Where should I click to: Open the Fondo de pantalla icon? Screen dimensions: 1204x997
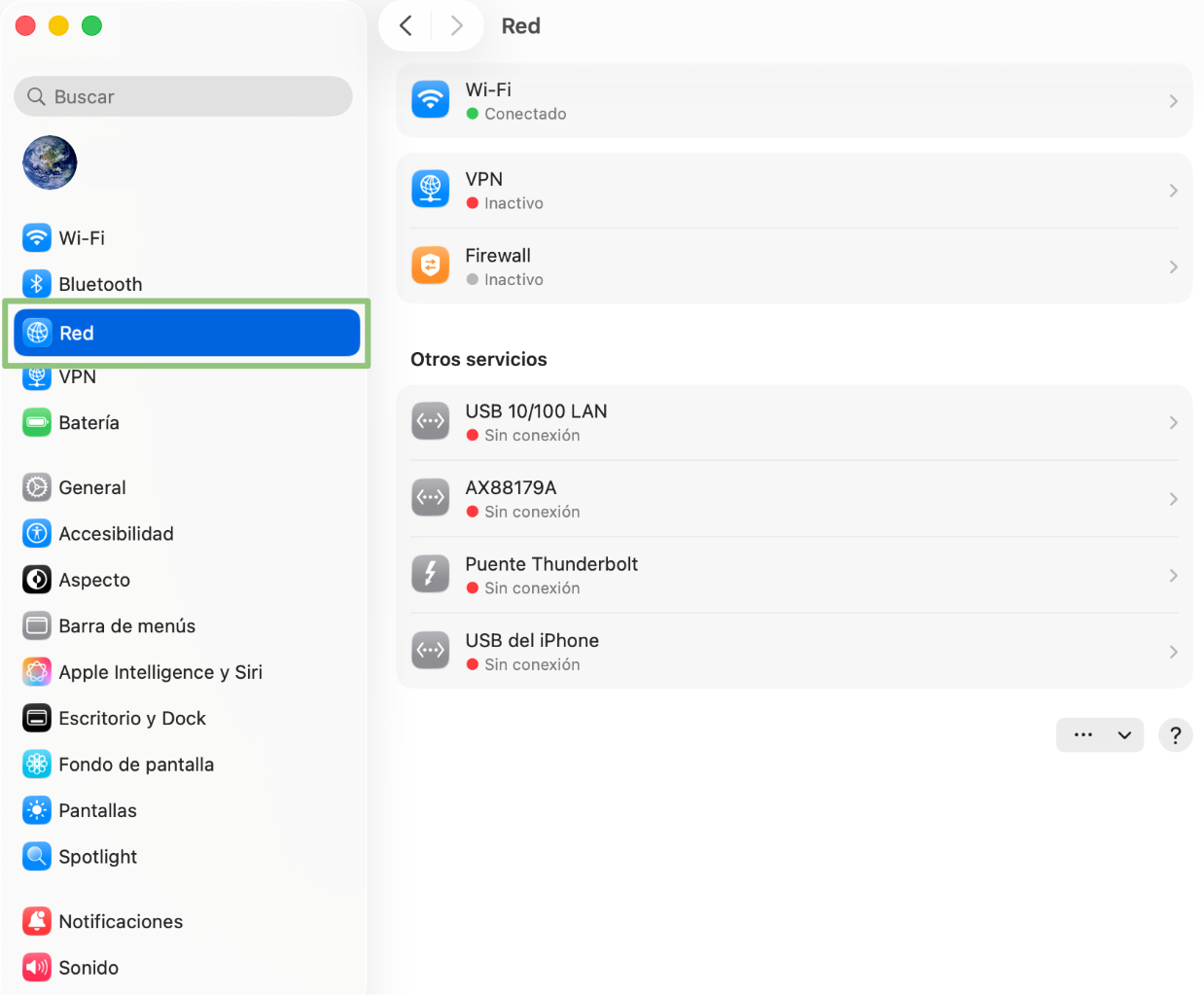click(36, 764)
